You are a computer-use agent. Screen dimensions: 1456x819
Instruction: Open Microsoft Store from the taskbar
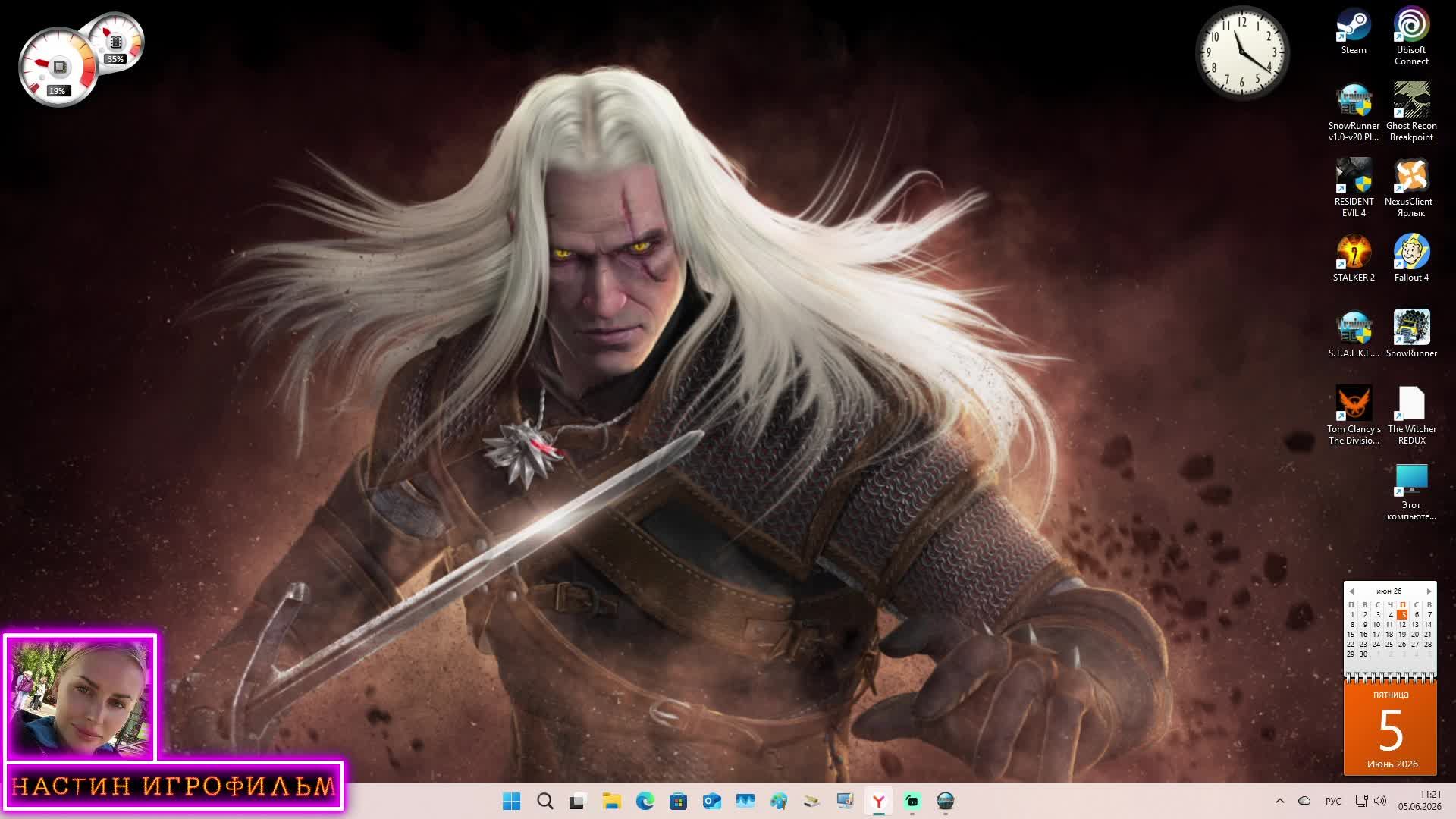point(678,801)
